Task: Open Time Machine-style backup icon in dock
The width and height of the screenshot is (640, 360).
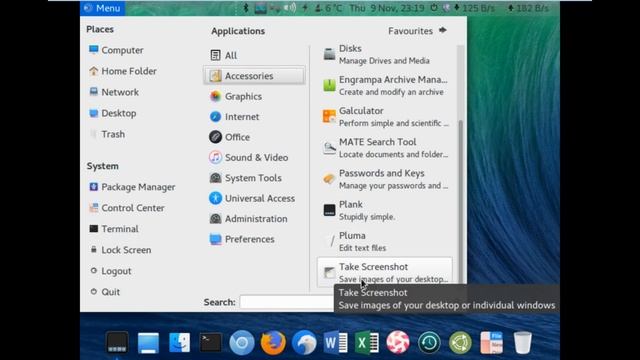Action: pos(429,342)
